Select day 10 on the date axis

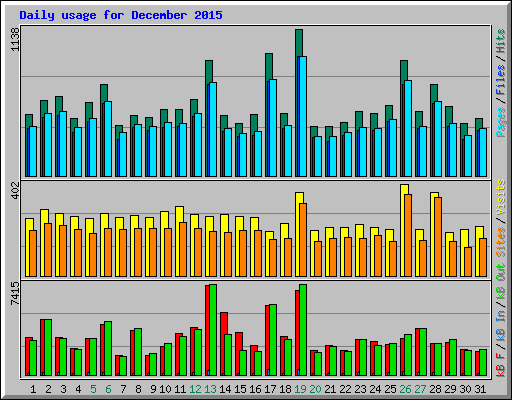[x=165, y=389]
